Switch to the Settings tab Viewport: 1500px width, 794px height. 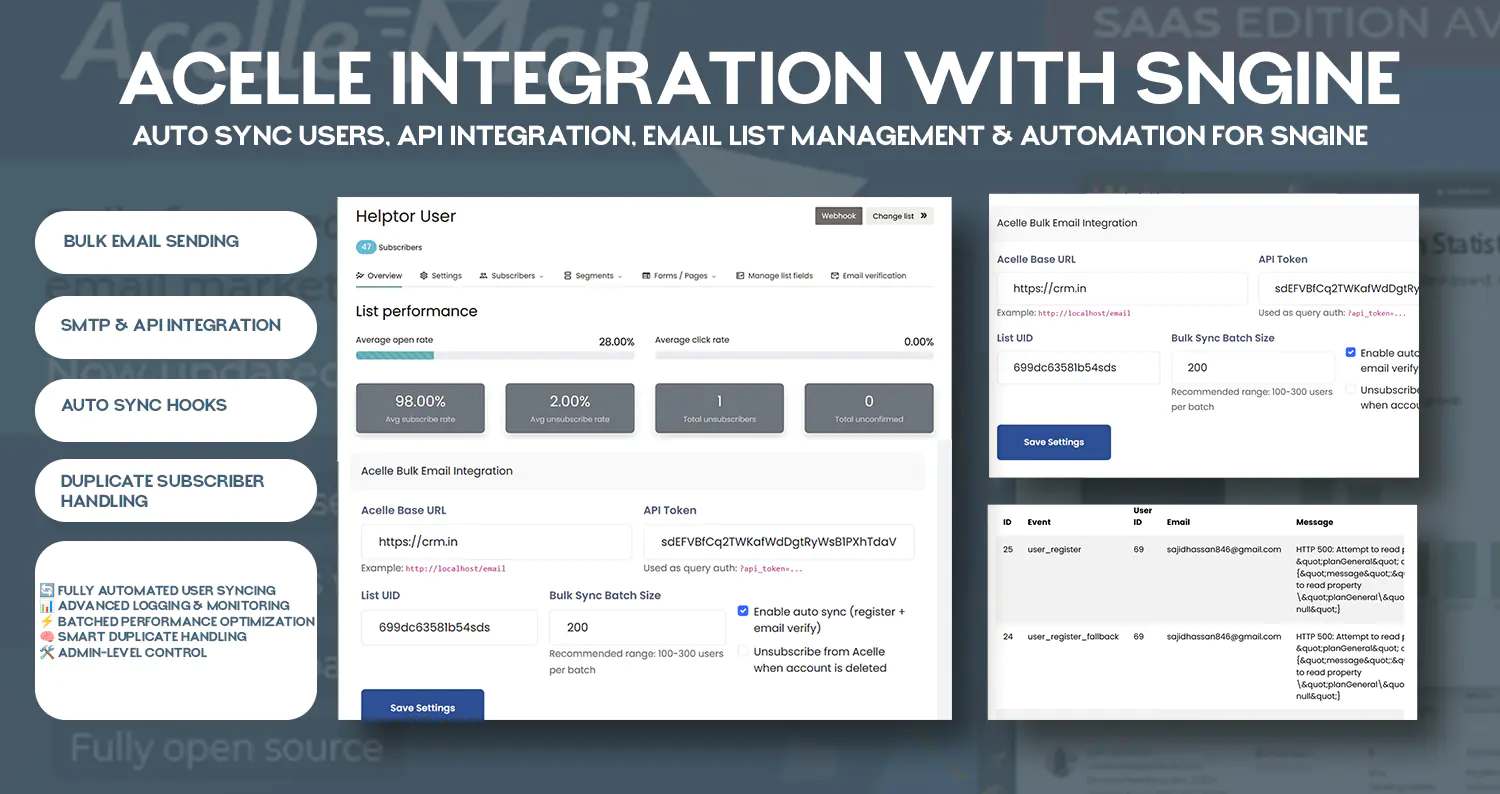point(441,276)
